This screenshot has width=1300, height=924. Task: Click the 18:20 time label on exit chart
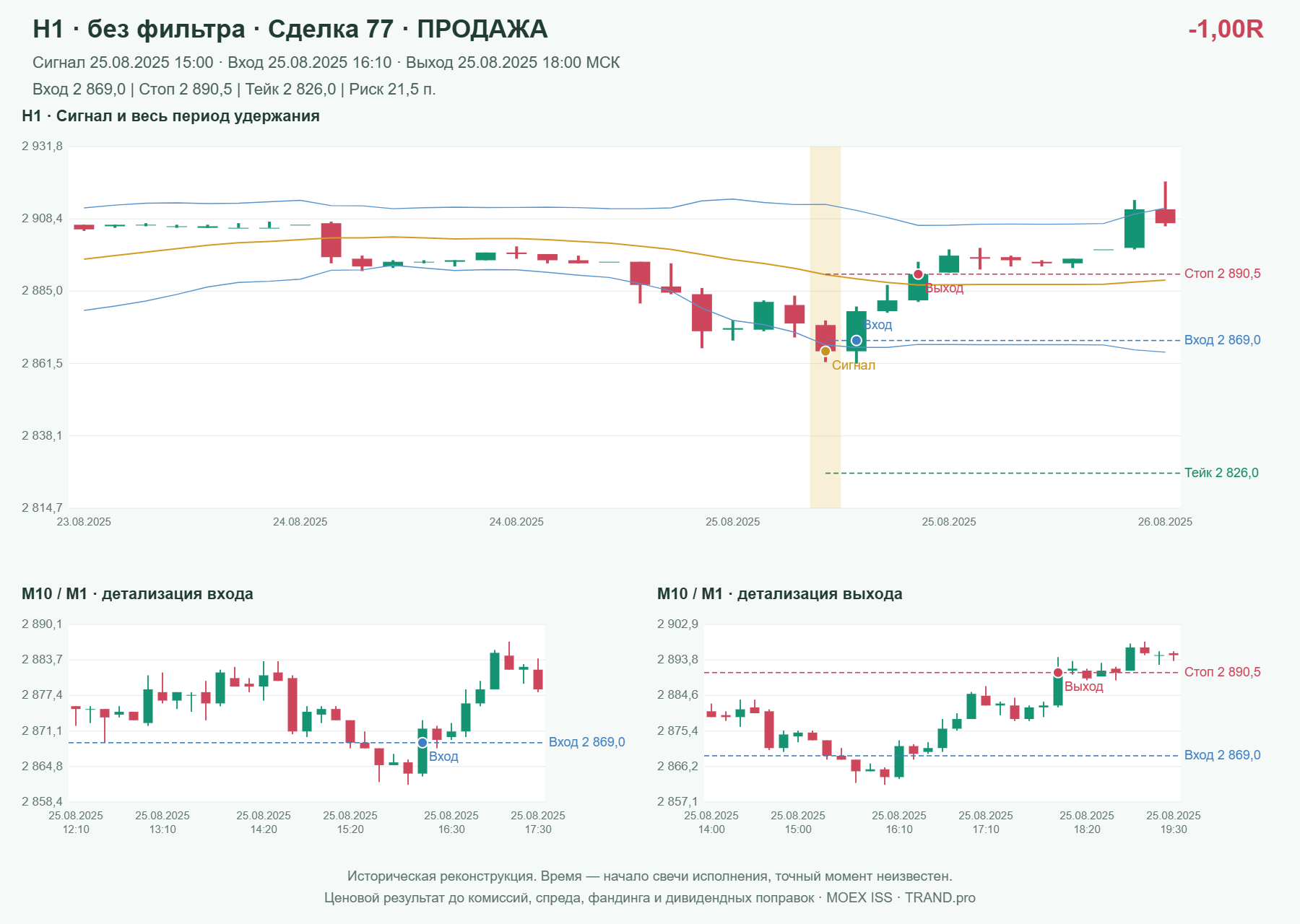click(1087, 829)
